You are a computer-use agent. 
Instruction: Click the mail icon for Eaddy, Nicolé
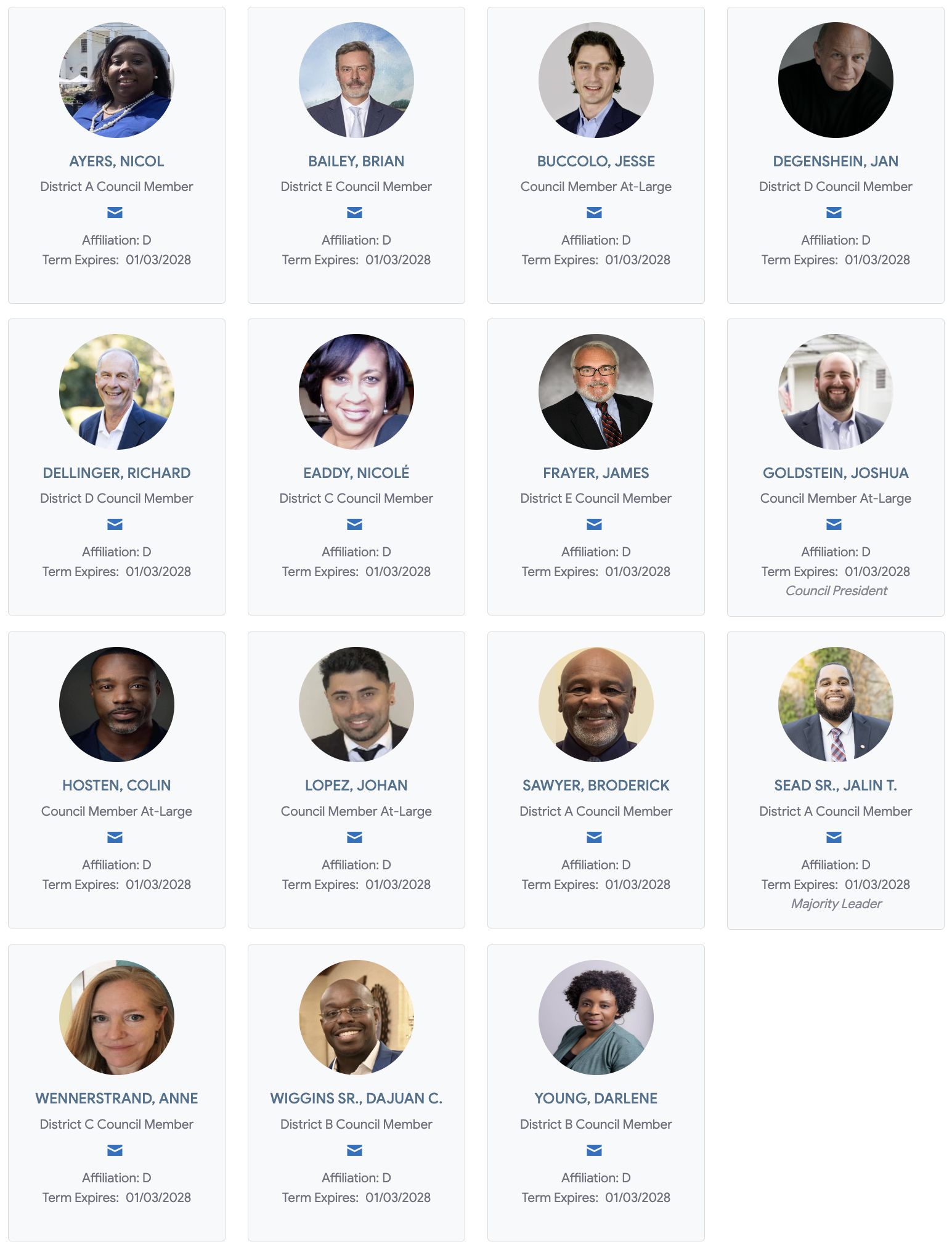354,524
